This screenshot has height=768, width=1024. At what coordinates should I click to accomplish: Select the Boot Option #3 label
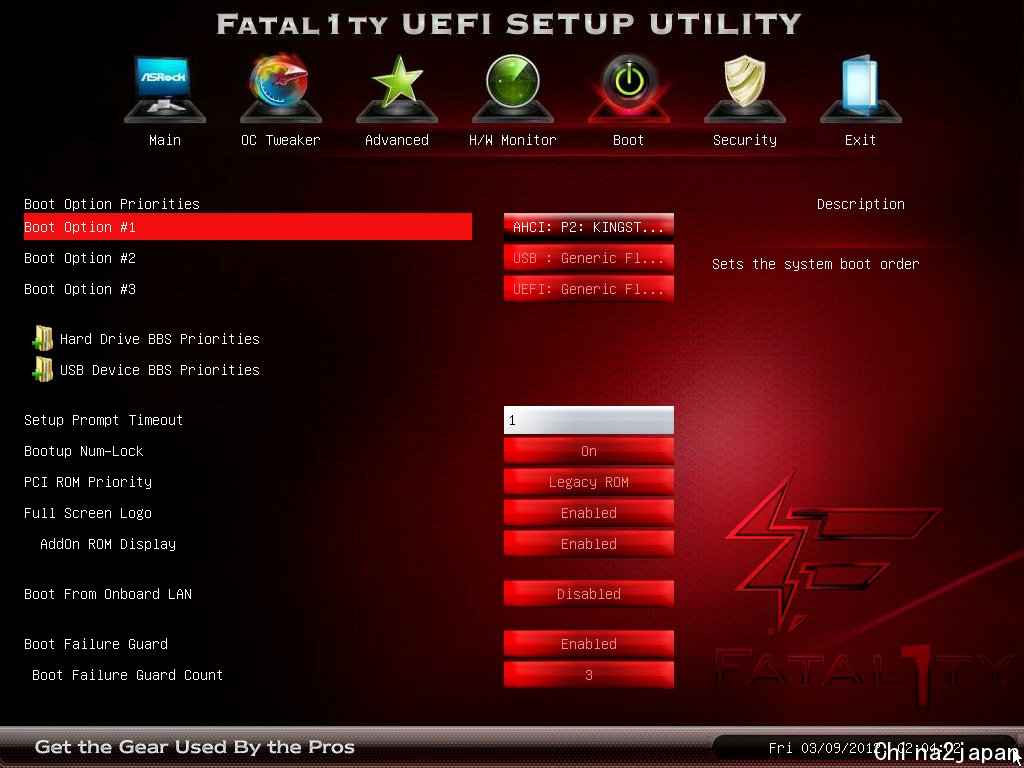(x=80, y=289)
